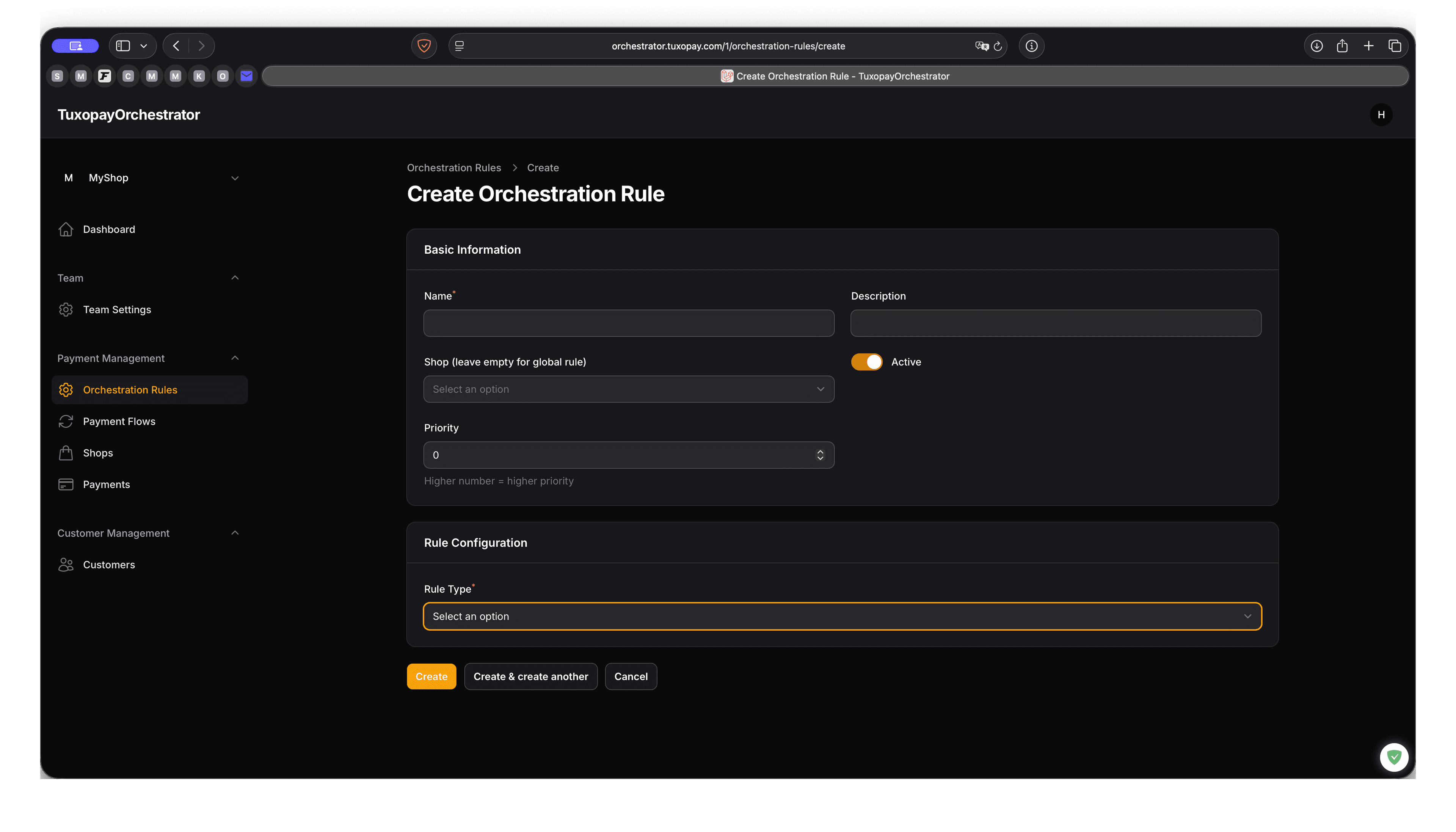Click Create & create another button
This screenshot has width=1456, height=832.
click(531, 677)
